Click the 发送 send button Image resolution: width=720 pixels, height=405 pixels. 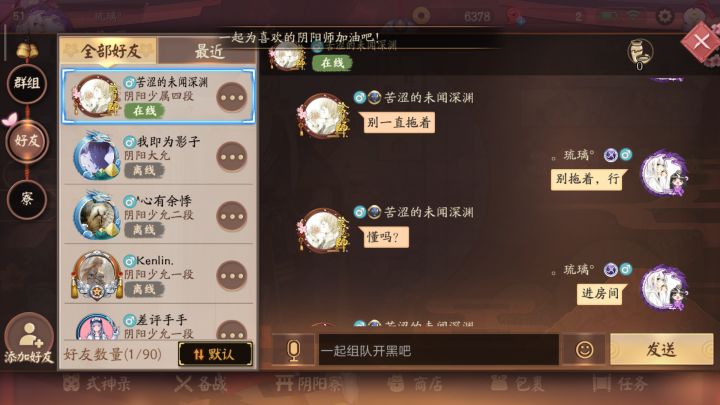coord(661,349)
